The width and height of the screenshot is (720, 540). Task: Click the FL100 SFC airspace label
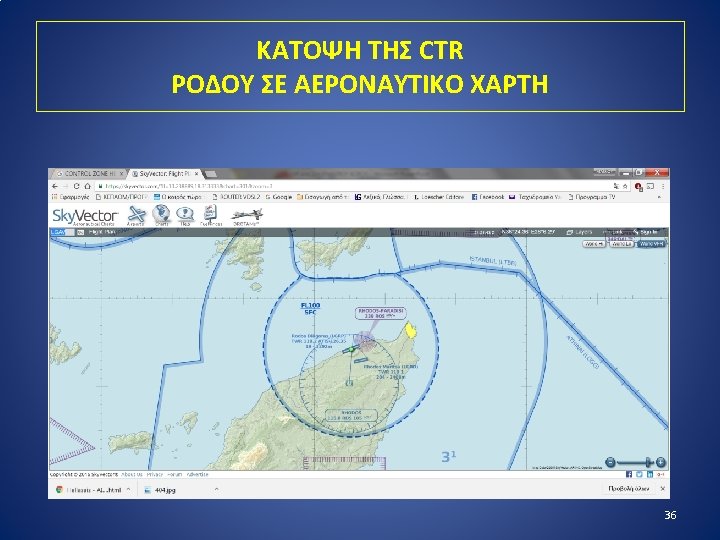(310, 309)
